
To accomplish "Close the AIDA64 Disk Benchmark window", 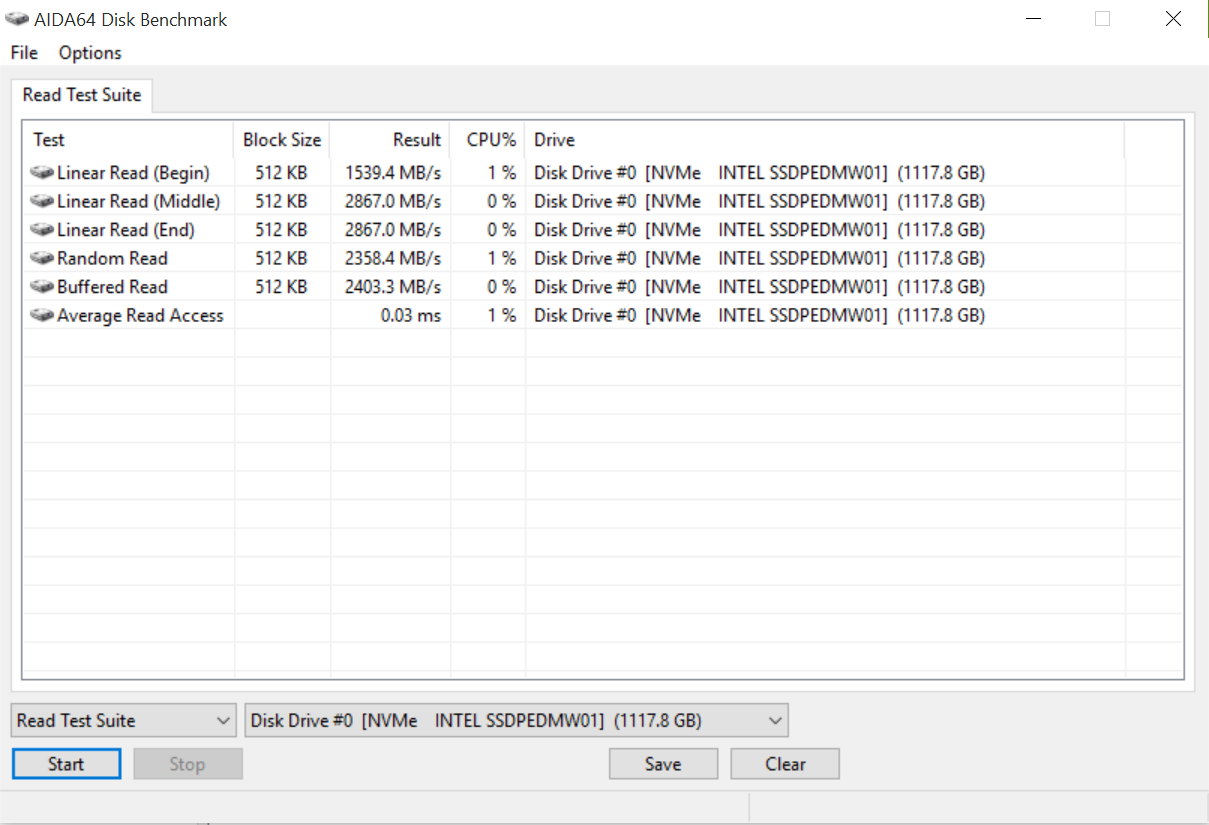I will point(1173,19).
